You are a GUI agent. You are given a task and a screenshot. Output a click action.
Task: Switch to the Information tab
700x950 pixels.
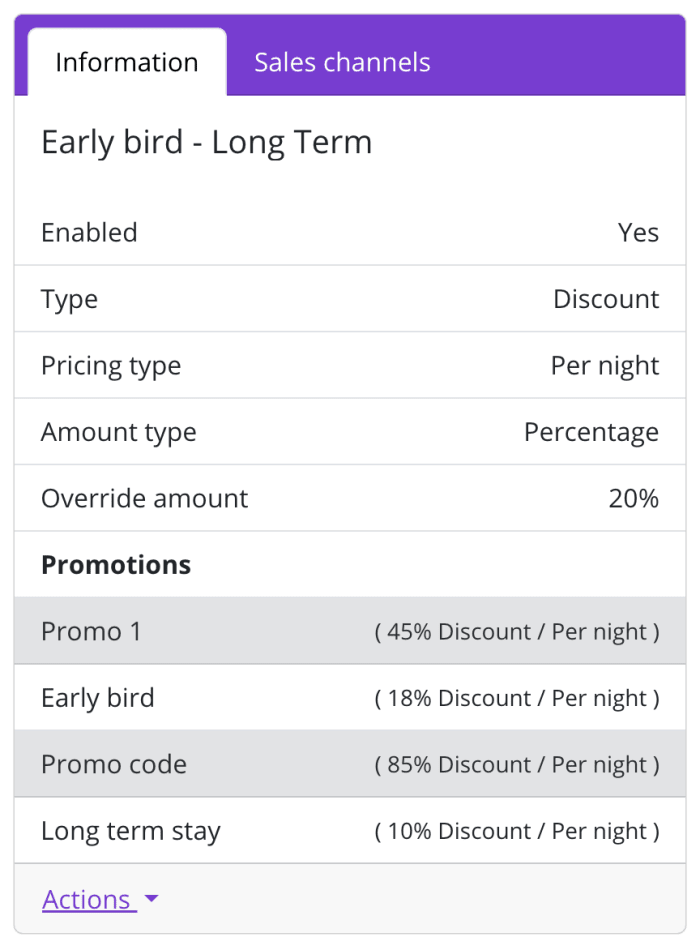[x=127, y=62]
